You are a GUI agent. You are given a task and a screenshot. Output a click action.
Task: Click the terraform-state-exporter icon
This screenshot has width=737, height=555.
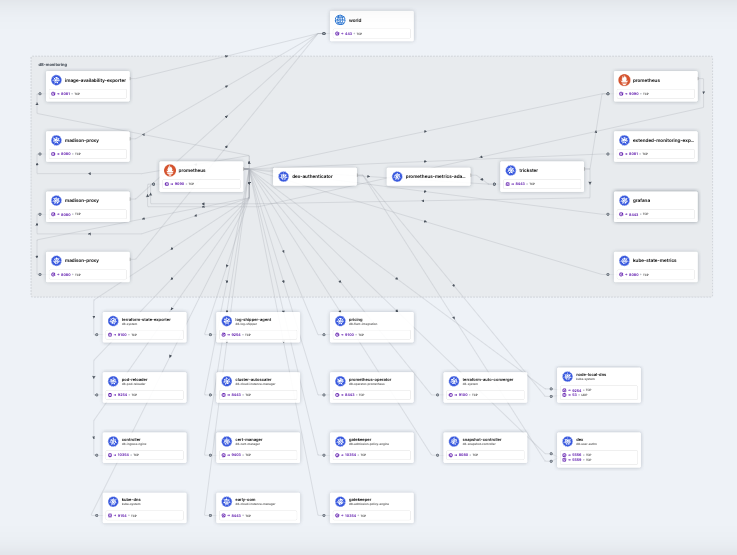point(113,321)
